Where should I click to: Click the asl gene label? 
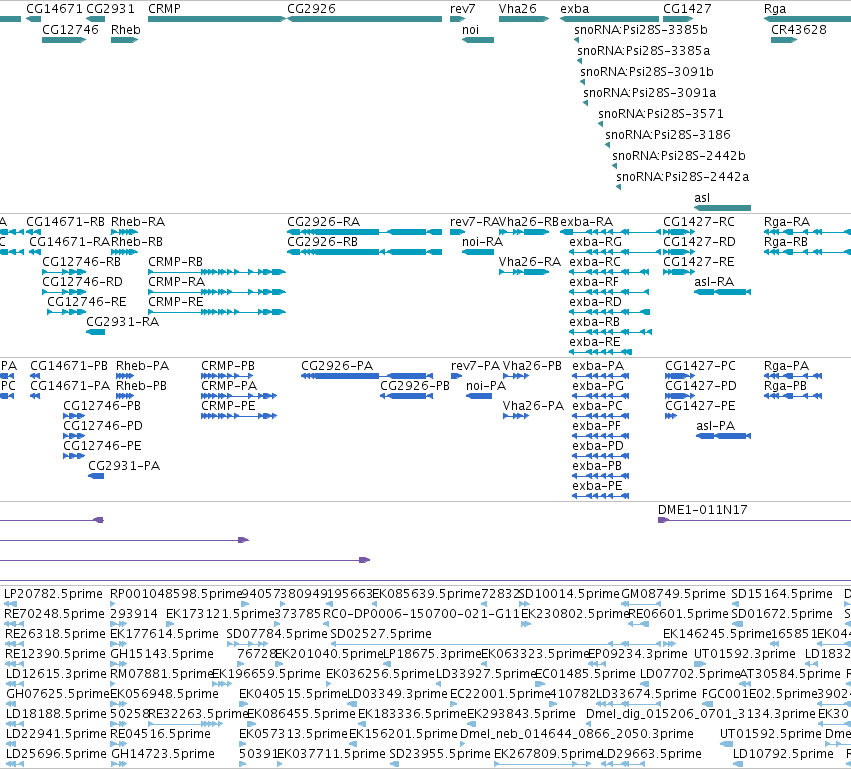coord(702,198)
